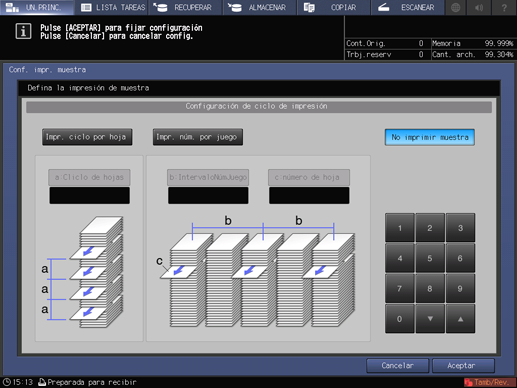Open the ALMACENAR tab
Image resolution: width=517 pixels, height=388 pixels.
click(x=260, y=7)
